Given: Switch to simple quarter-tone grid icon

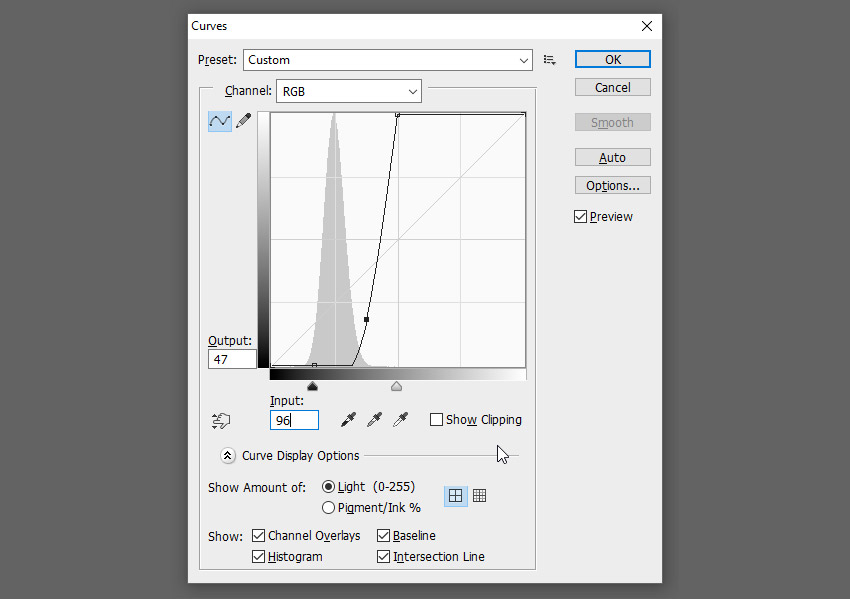Looking at the screenshot, I should 455,495.
